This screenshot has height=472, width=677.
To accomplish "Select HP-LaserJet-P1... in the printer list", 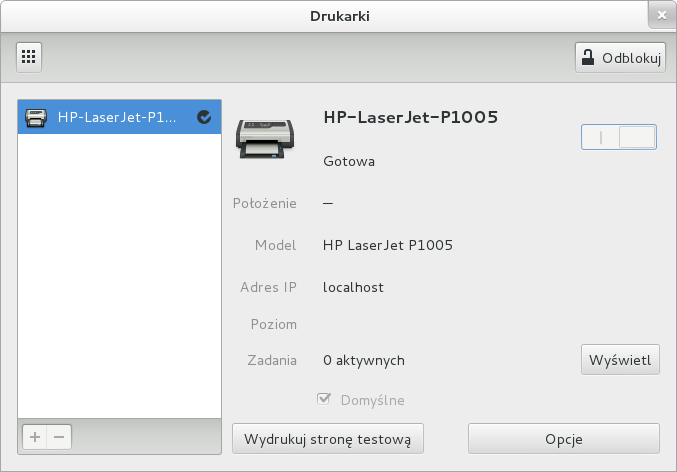I will click(x=117, y=117).
